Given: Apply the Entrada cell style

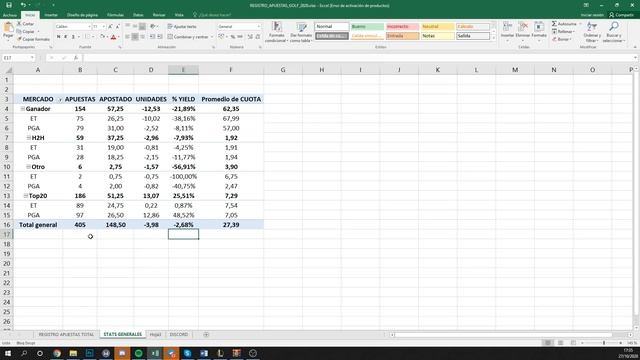Looking at the screenshot, I should 402,36.
